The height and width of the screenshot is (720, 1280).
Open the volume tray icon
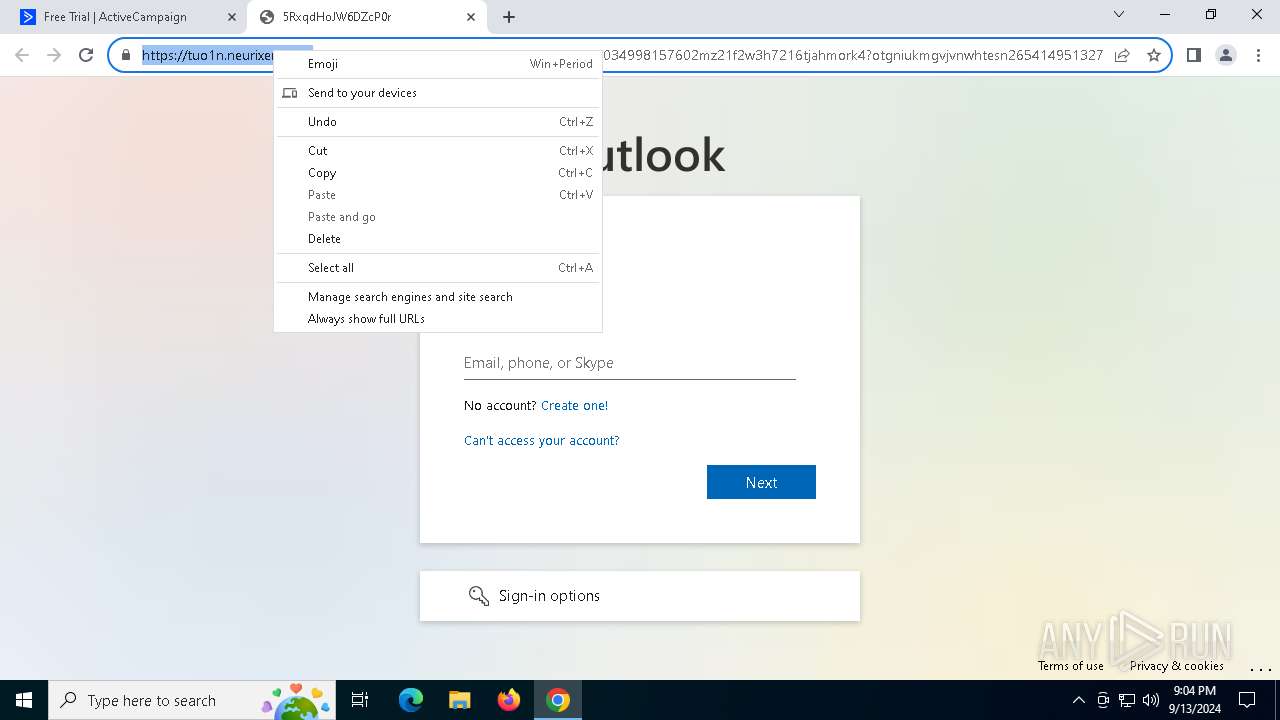[1151, 700]
